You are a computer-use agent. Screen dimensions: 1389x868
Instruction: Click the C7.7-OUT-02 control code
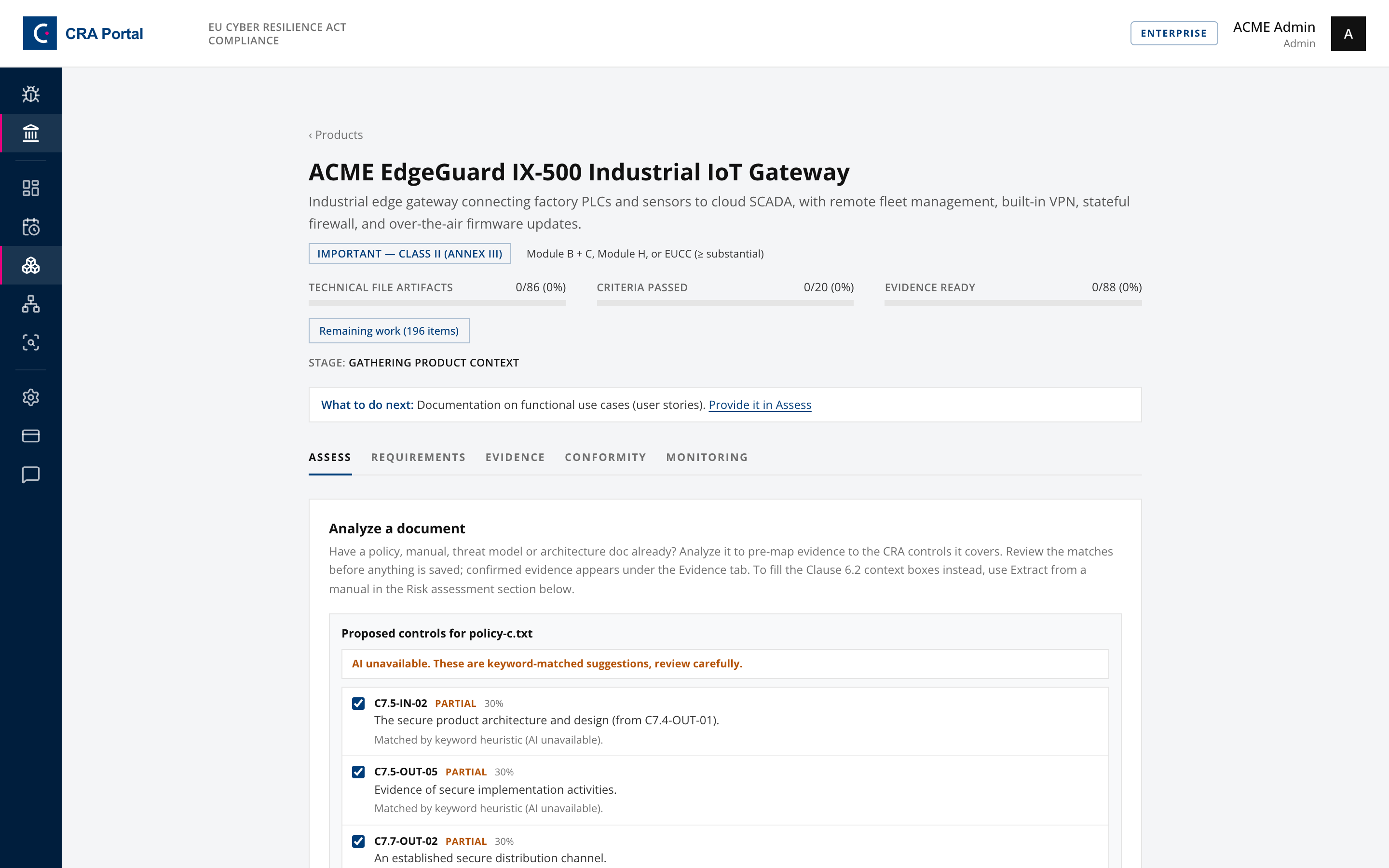point(406,841)
